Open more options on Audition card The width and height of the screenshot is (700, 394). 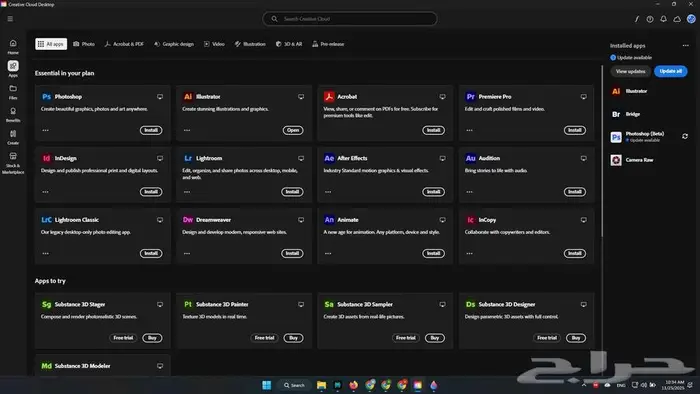470,192
